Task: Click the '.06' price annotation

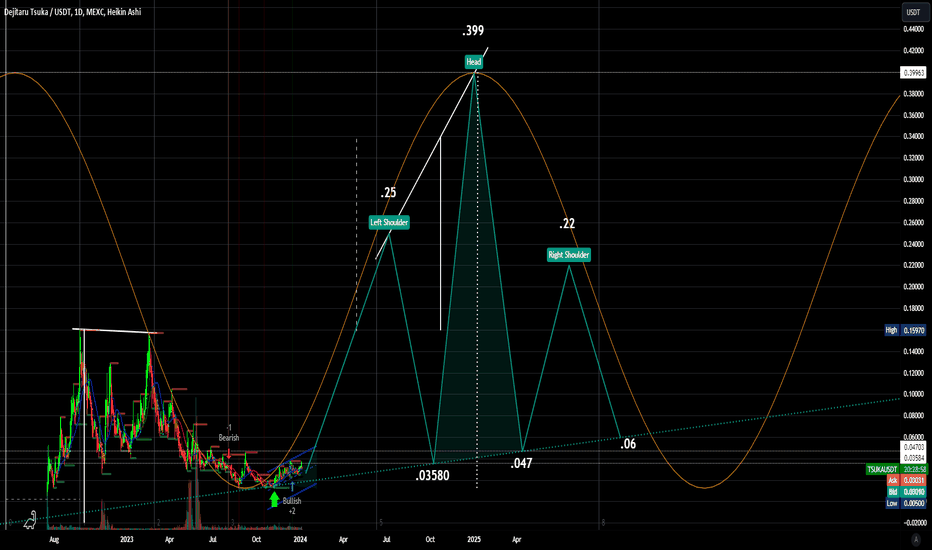Action: coord(628,444)
